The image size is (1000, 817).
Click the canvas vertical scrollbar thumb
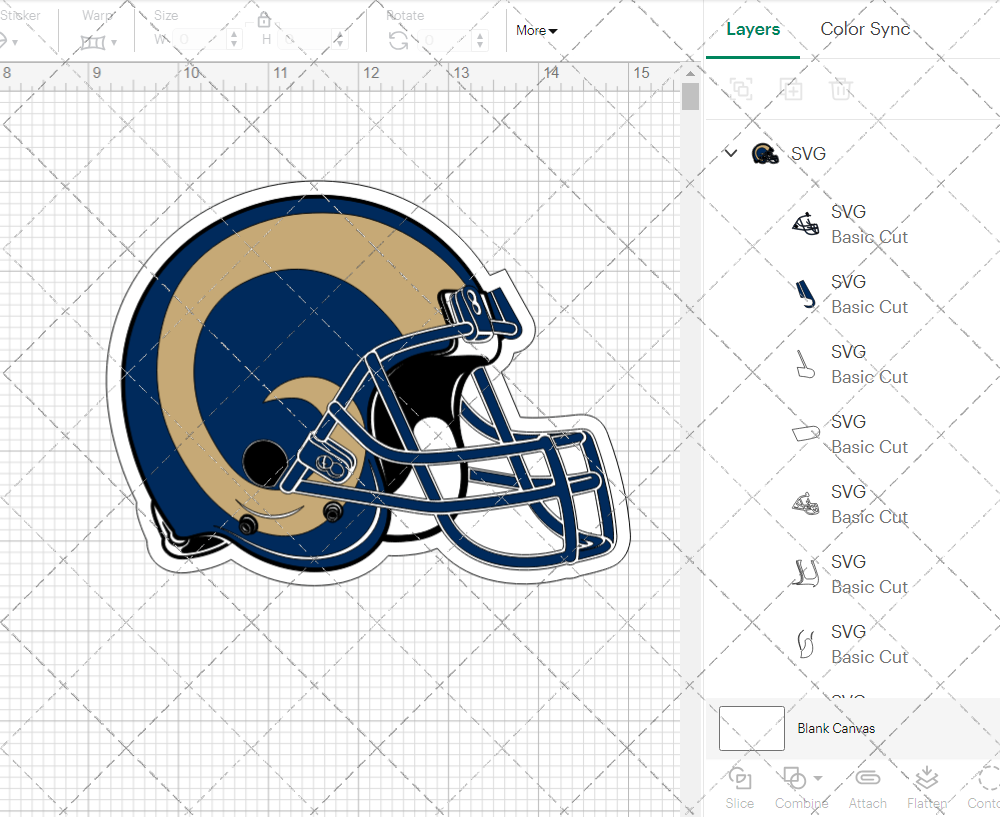[690, 97]
